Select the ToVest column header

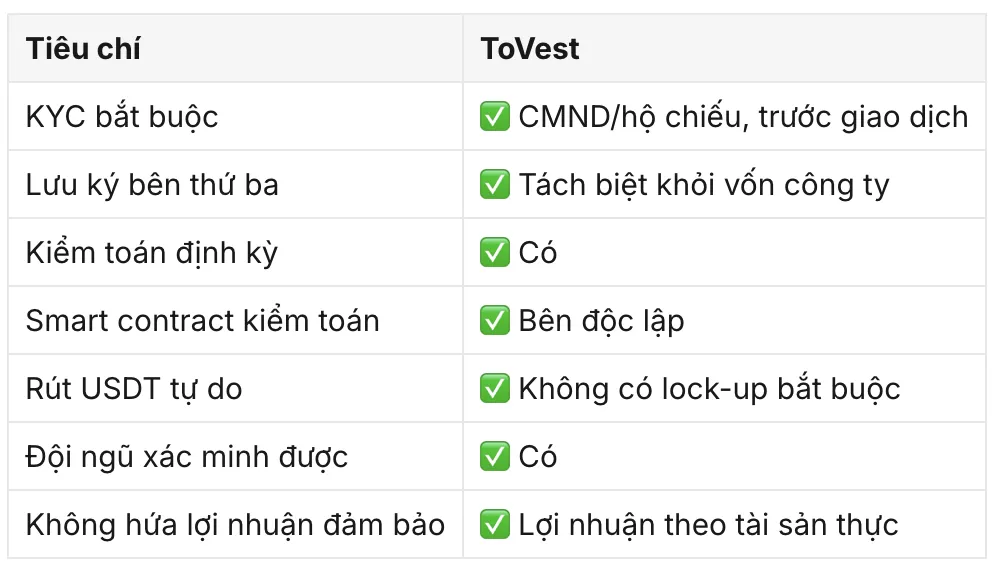point(724,48)
